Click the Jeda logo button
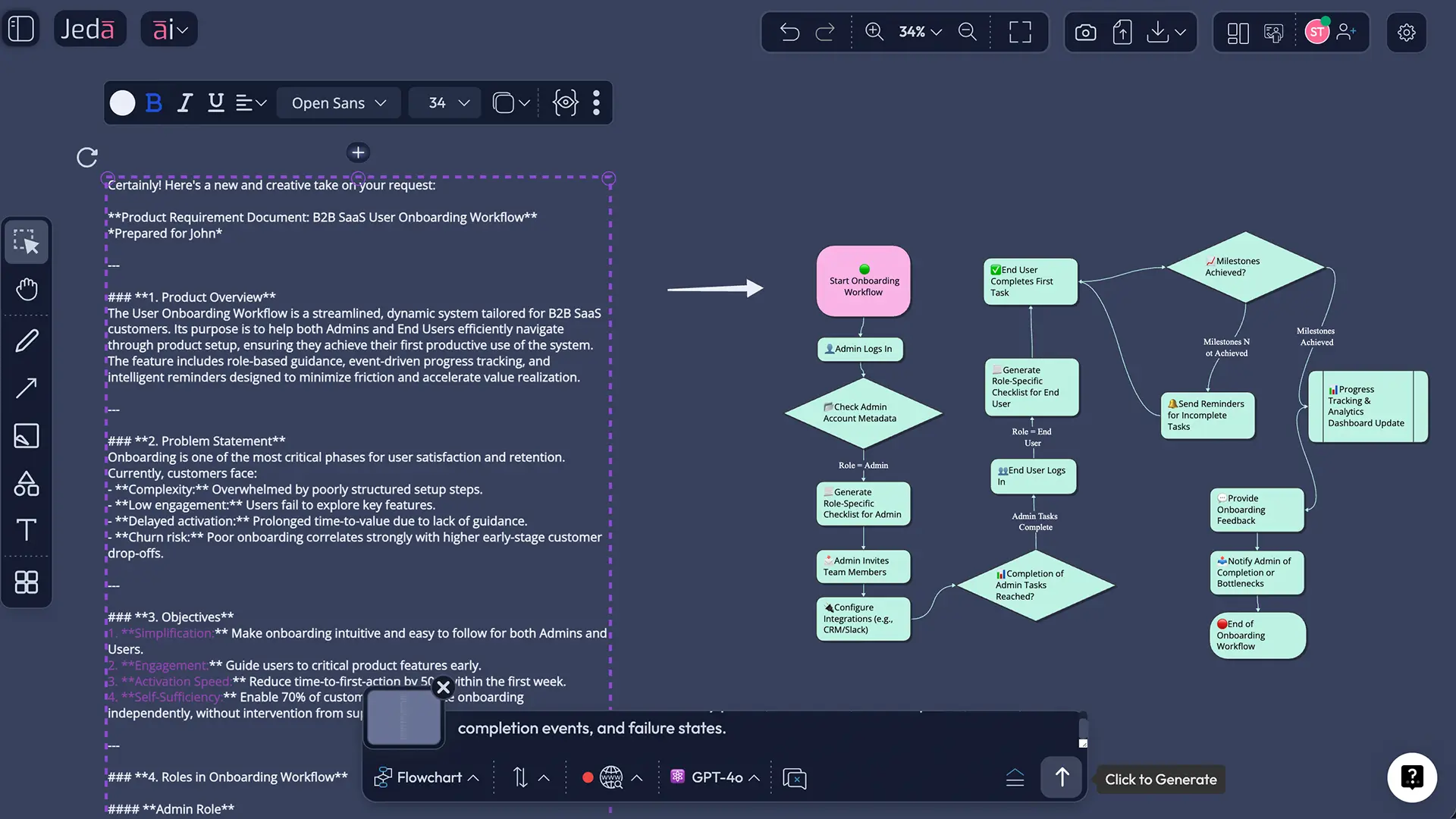1456x819 pixels. tap(89, 30)
